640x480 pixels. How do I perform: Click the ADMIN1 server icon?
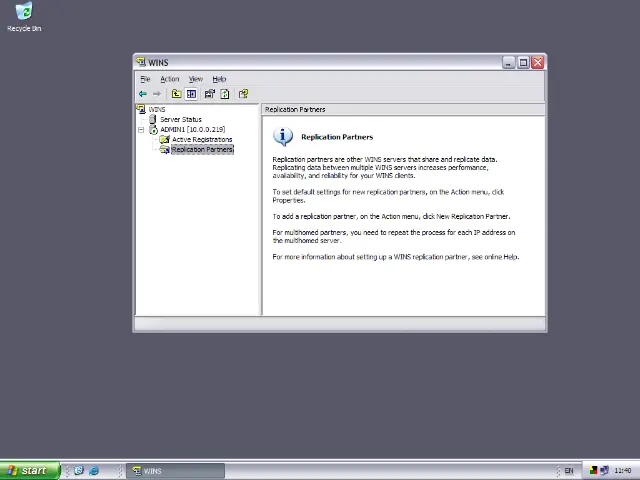(x=153, y=130)
